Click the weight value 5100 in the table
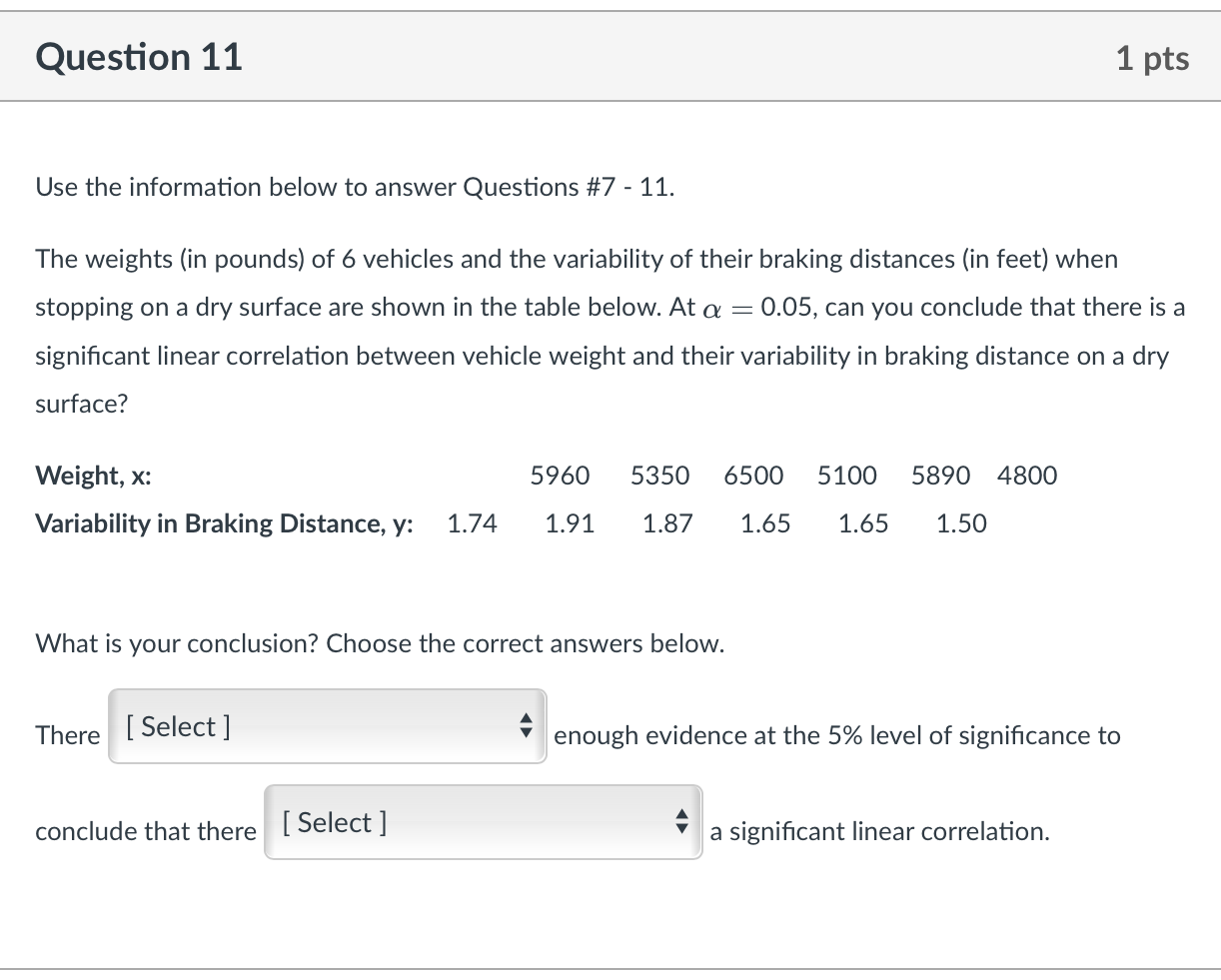This screenshot has height=980, width=1221. (x=846, y=476)
